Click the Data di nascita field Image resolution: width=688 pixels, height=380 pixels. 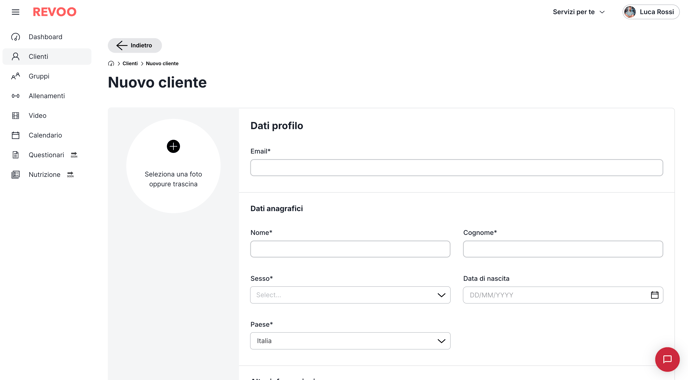[563, 295]
